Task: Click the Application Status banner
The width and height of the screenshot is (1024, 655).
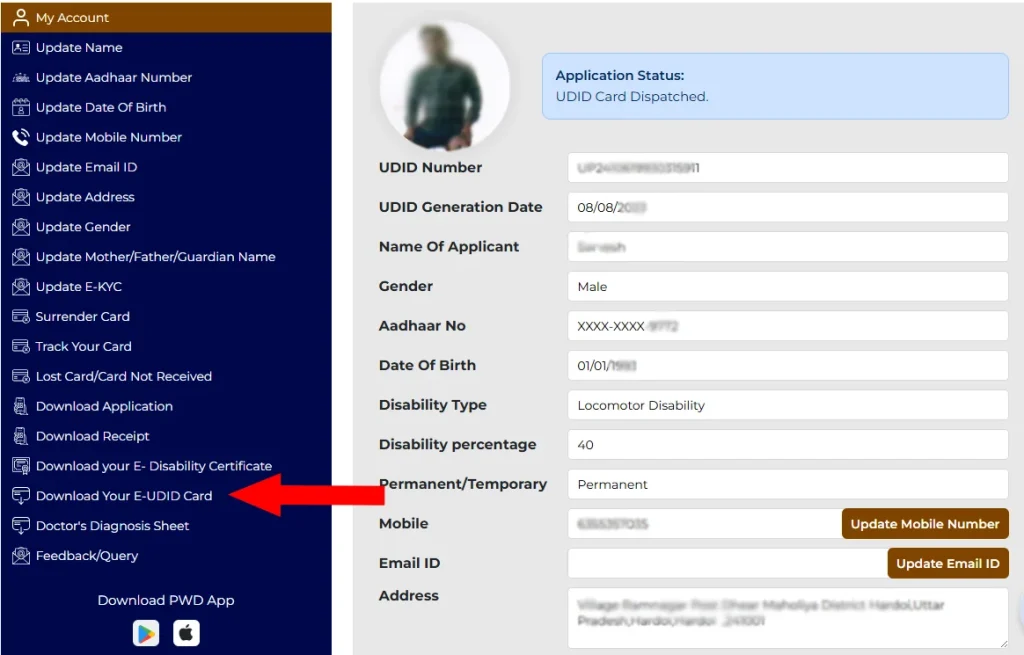Action: coord(775,86)
